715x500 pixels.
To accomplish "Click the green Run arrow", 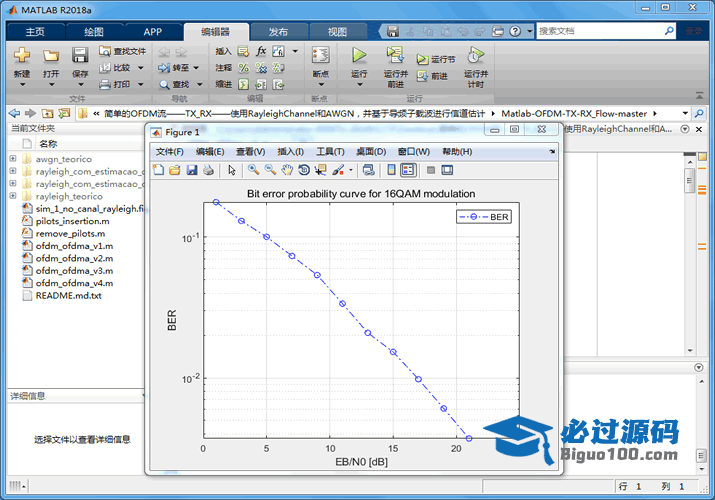I will click(x=359, y=55).
